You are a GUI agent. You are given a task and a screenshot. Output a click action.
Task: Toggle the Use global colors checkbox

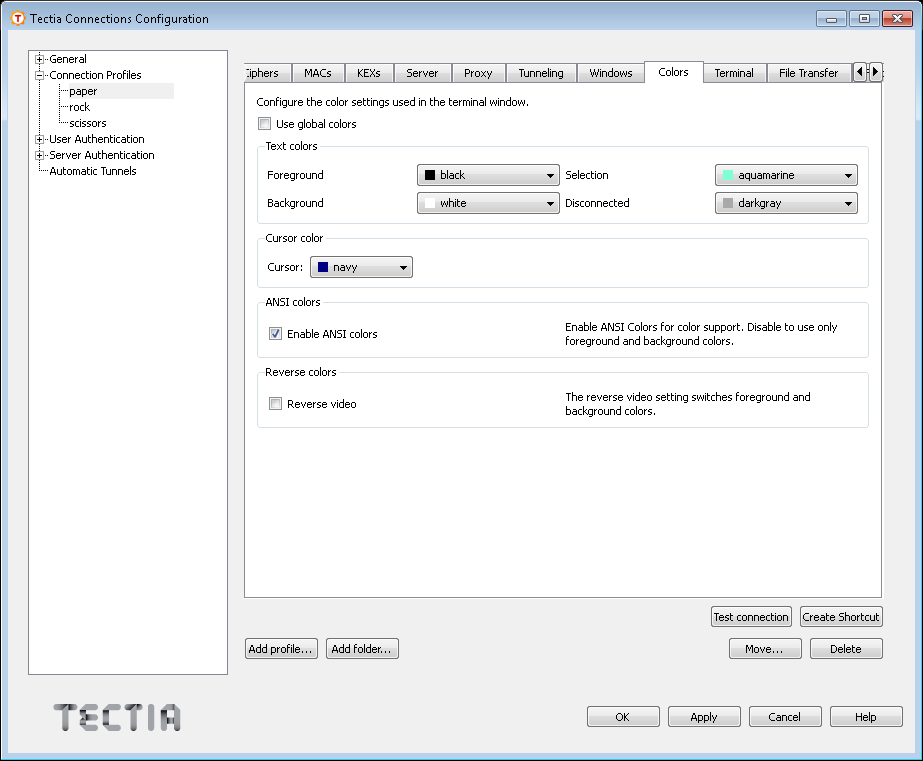tap(265, 122)
